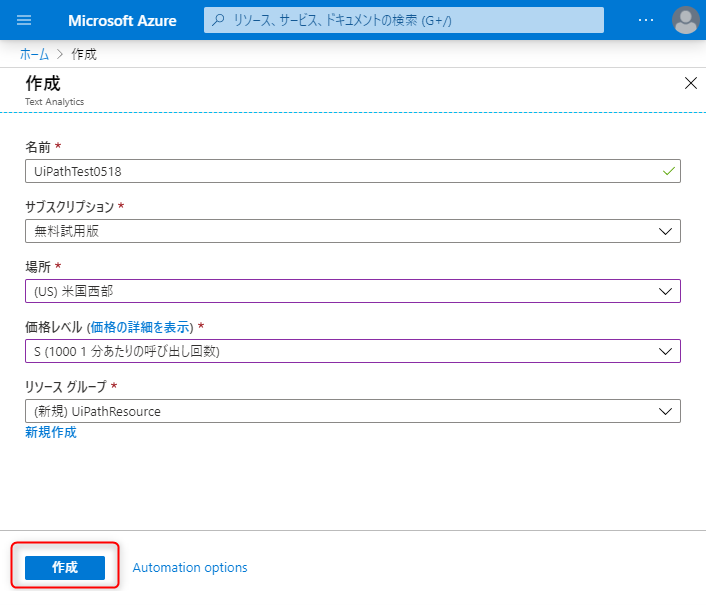The height and width of the screenshot is (605, 706).
Task: Open the user account avatar
Action: pyautogui.click(x=685, y=20)
